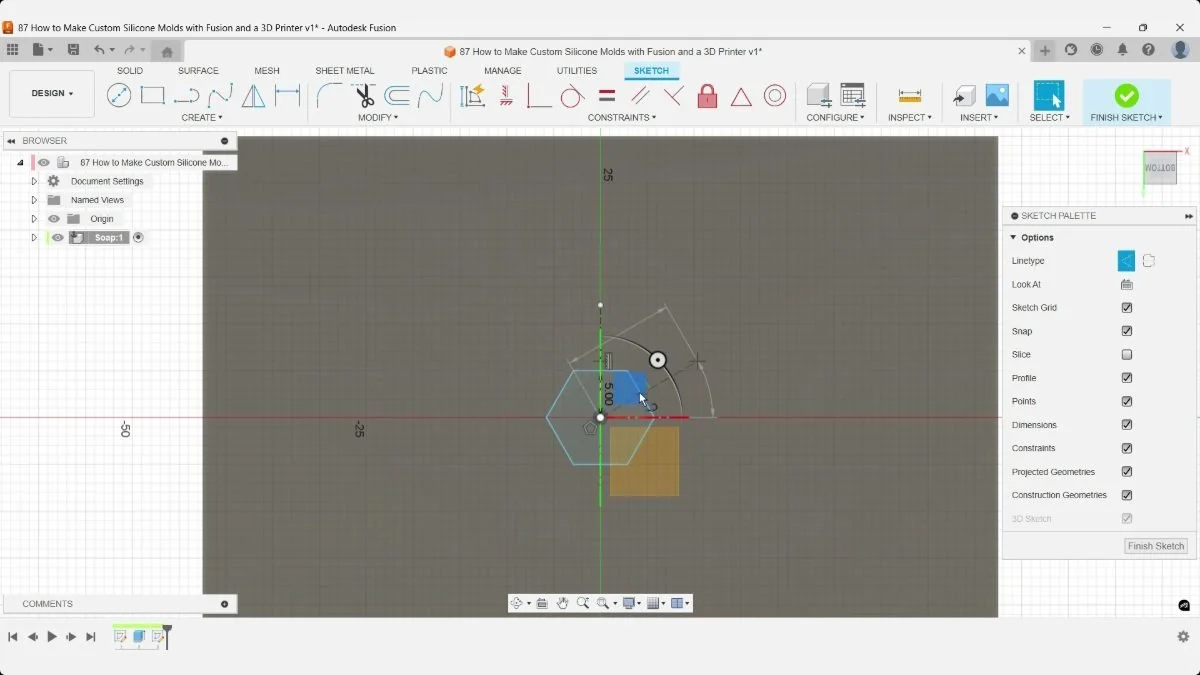Open the CONFIGURE dropdown menu

click(836, 118)
